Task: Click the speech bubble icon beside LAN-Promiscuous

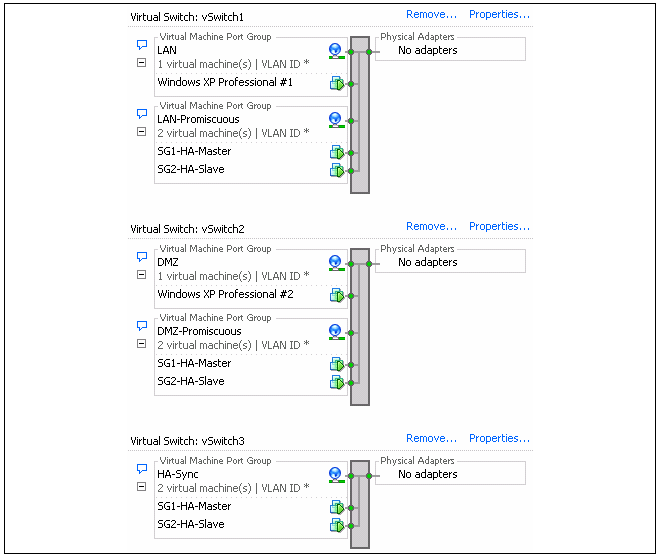Action: pyautogui.click(x=141, y=114)
